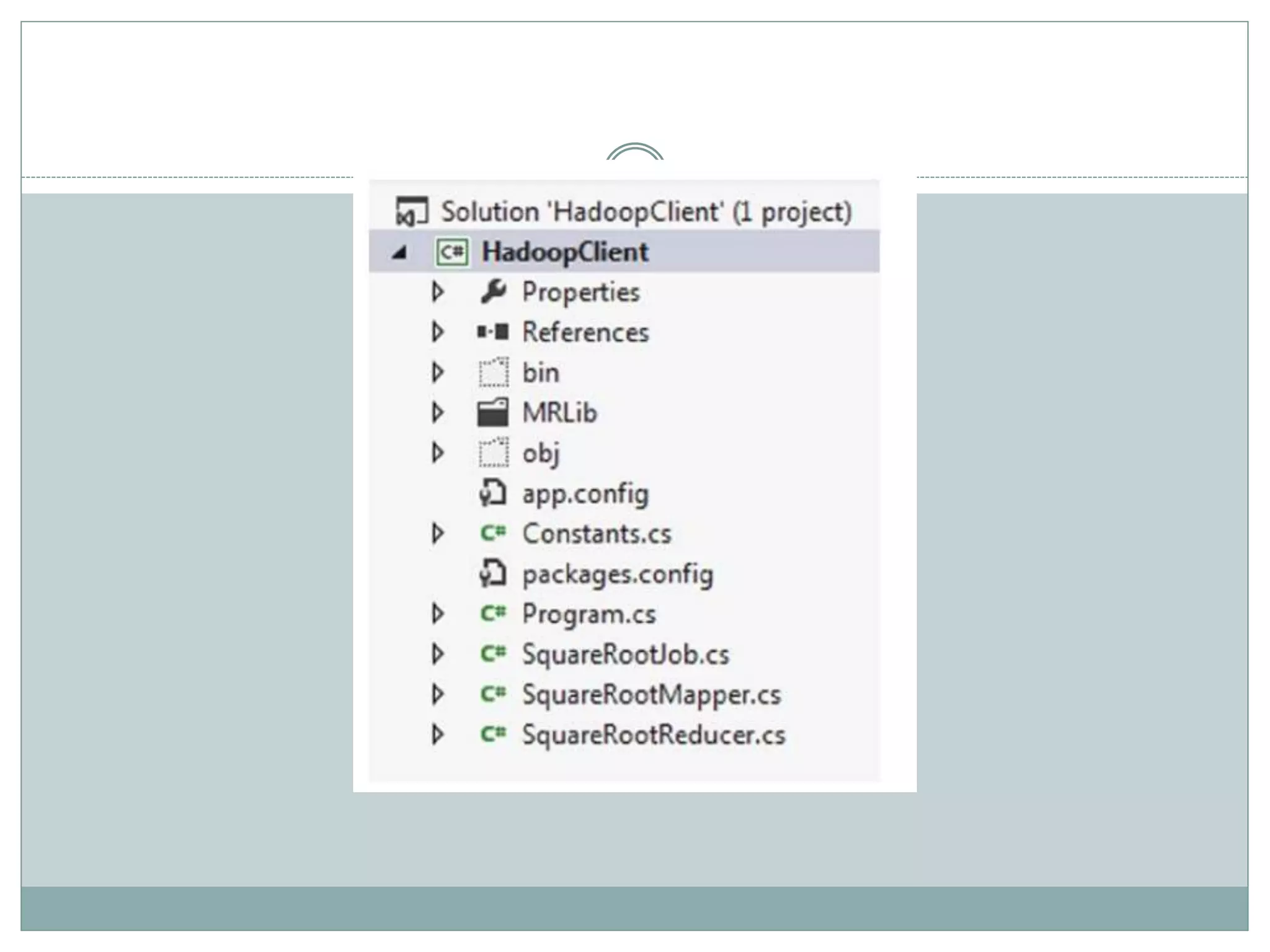Collapse the HadoopClient project node
Viewport: 1270px width, 952px height.
[x=400, y=253]
